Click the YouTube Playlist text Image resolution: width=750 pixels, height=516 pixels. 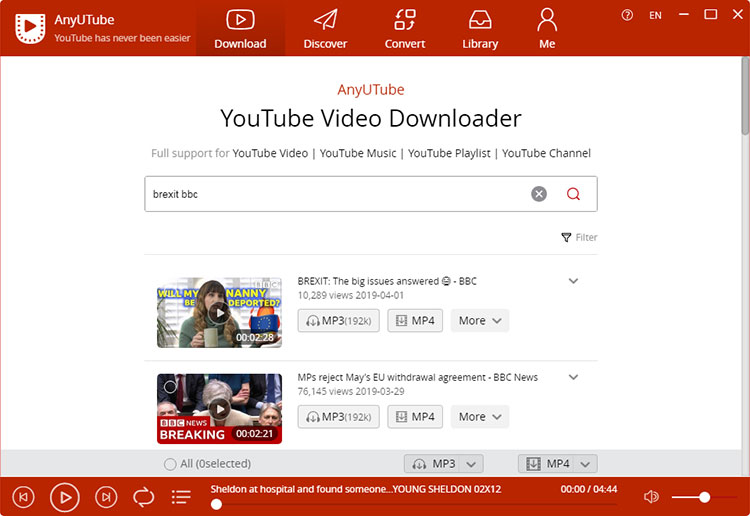449,153
